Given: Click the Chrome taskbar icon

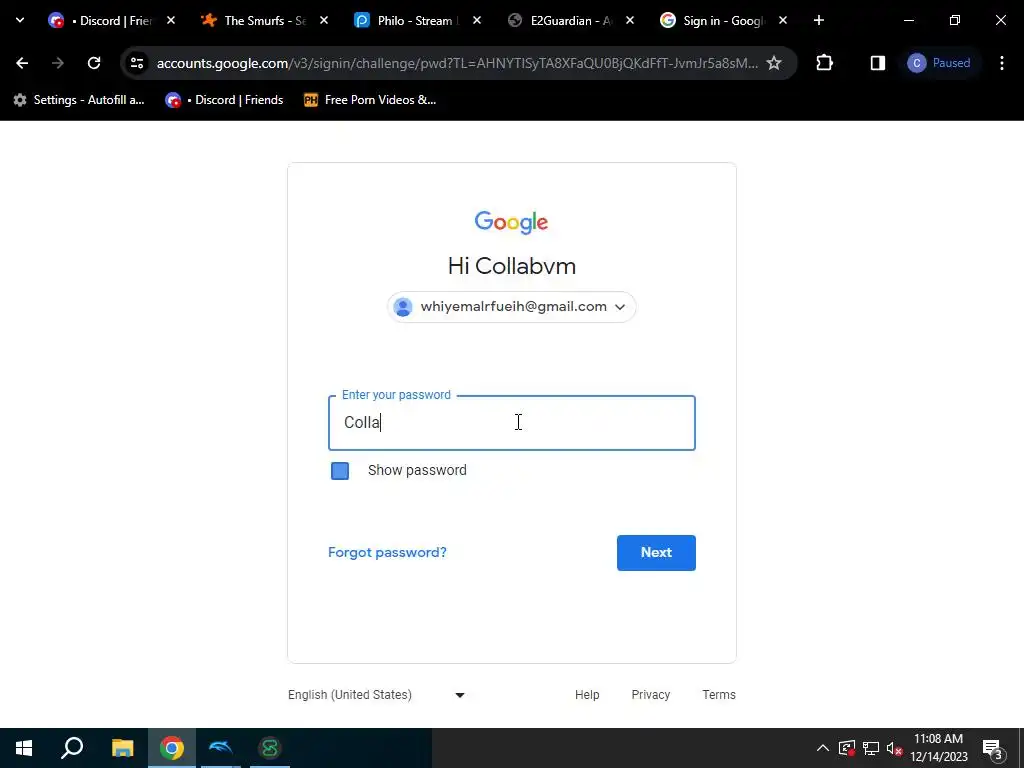Looking at the screenshot, I should click(172, 748).
